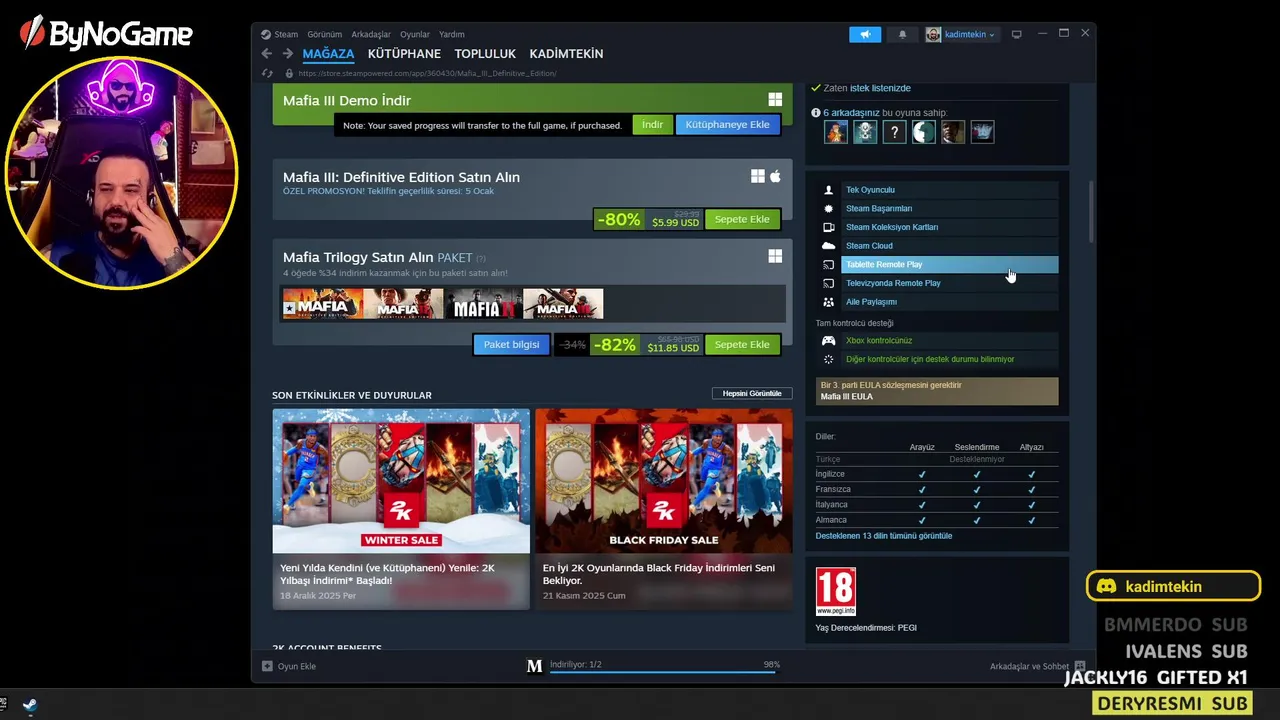Open the Mafia III EULA link
Viewport: 1280px width, 720px height.
(x=847, y=397)
